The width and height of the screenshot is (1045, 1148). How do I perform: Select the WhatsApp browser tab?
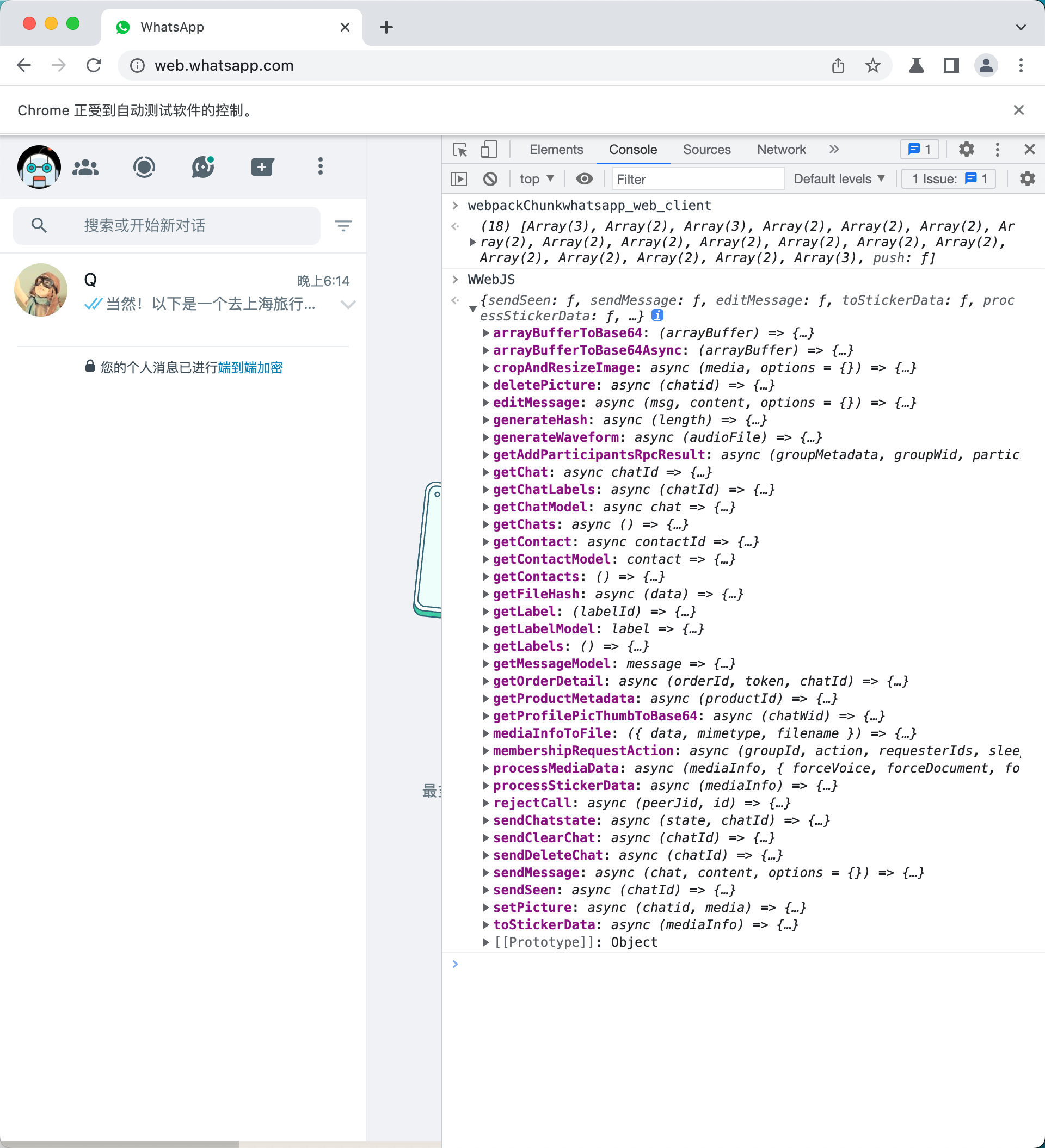[231, 27]
